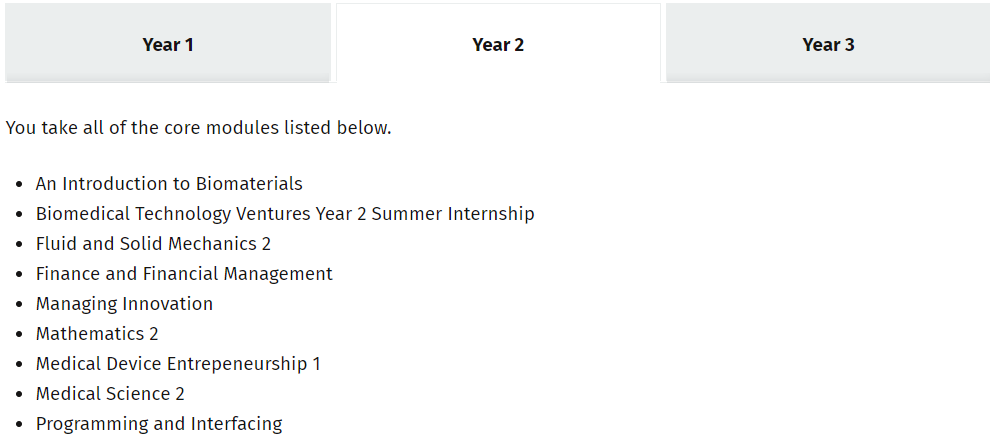Select the Mathematics 2 module
990x439 pixels.
(97, 334)
